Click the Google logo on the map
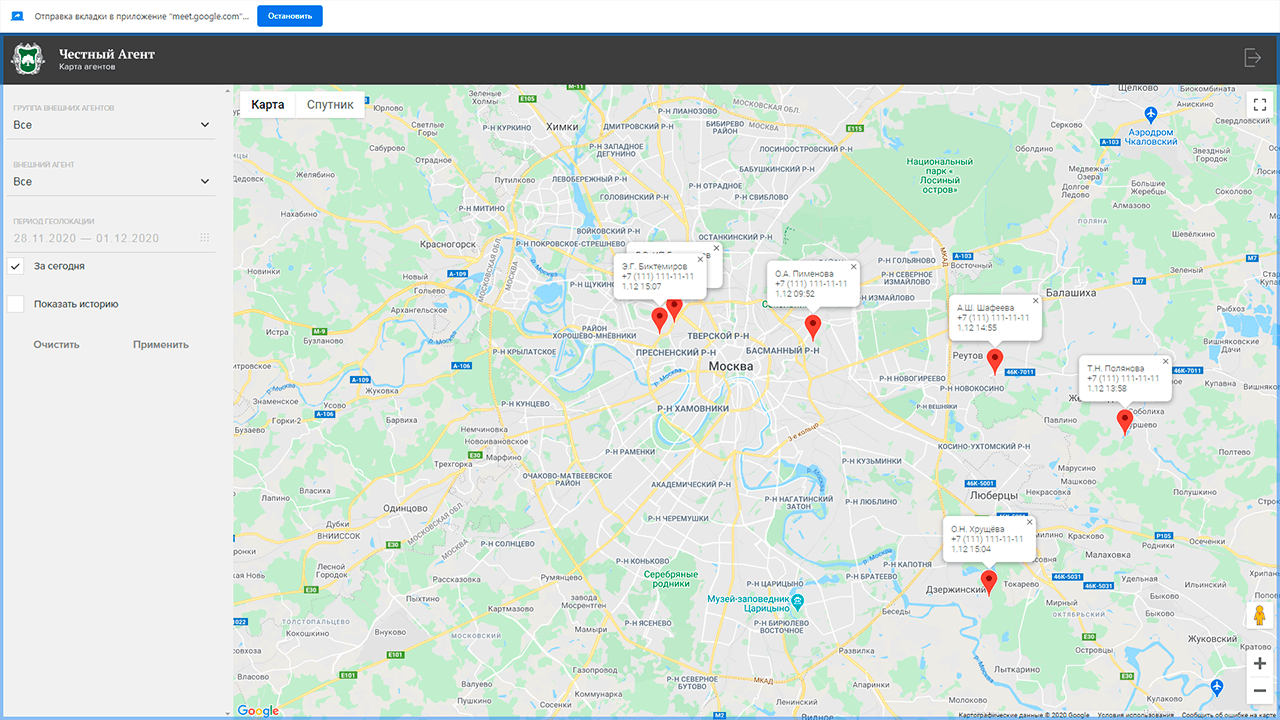Viewport: 1280px width, 720px height. pyautogui.click(x=258, y=711)
